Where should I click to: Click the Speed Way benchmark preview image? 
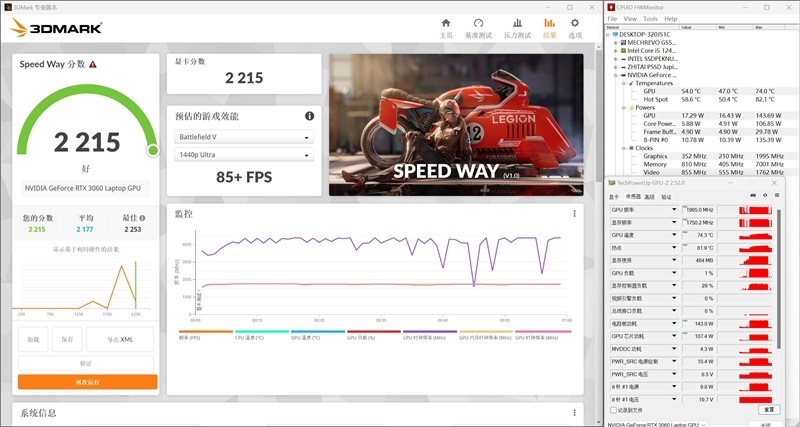tap(456, 125)
